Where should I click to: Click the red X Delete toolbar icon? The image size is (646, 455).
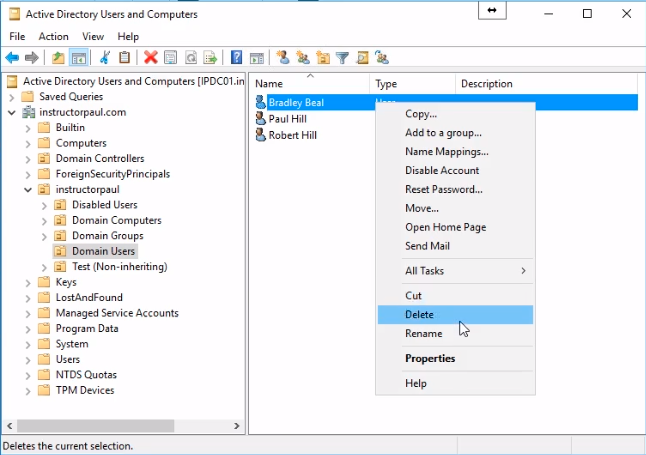coord(151,58)
